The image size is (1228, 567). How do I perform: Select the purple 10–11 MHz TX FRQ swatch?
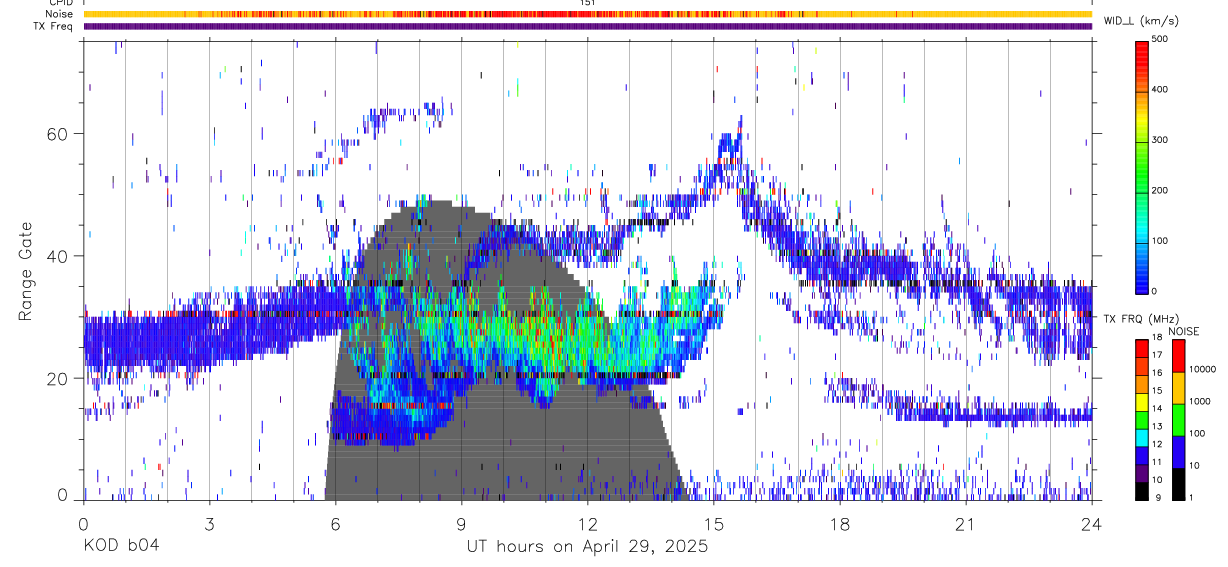pos(1141,472)
